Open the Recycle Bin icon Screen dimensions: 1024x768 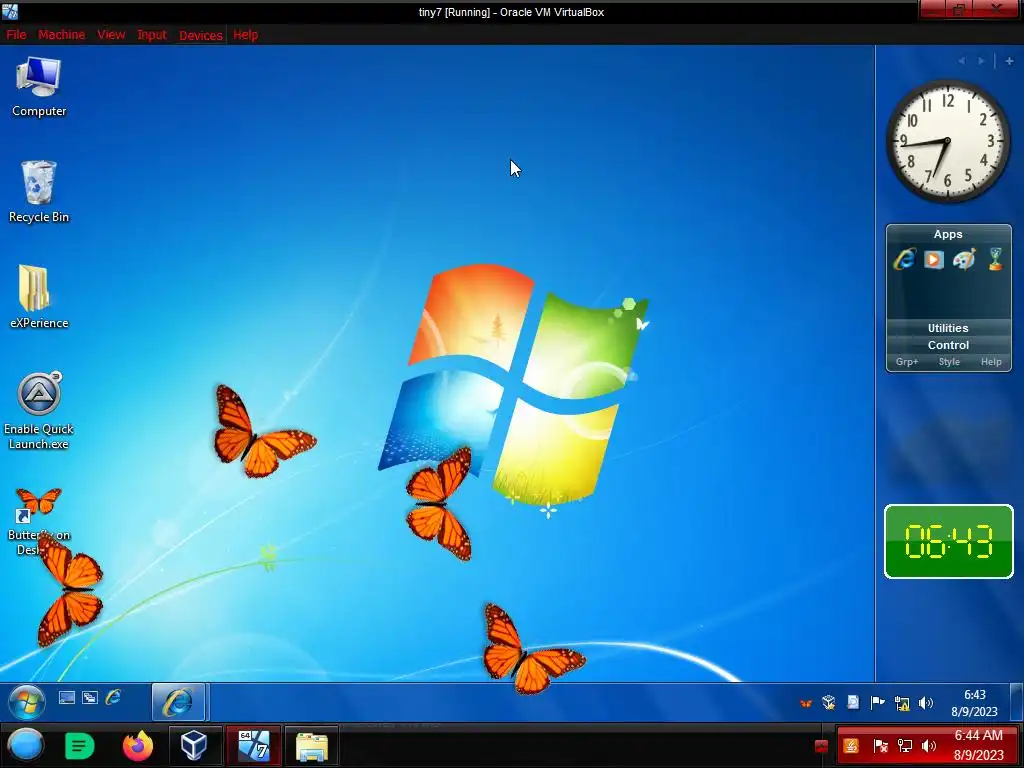click(39, 192)
